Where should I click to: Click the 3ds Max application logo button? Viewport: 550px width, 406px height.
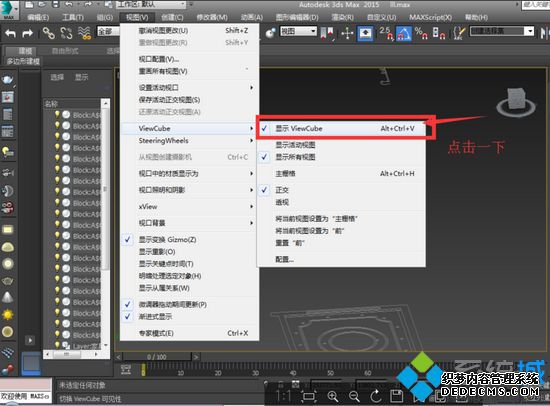point(8,10)
